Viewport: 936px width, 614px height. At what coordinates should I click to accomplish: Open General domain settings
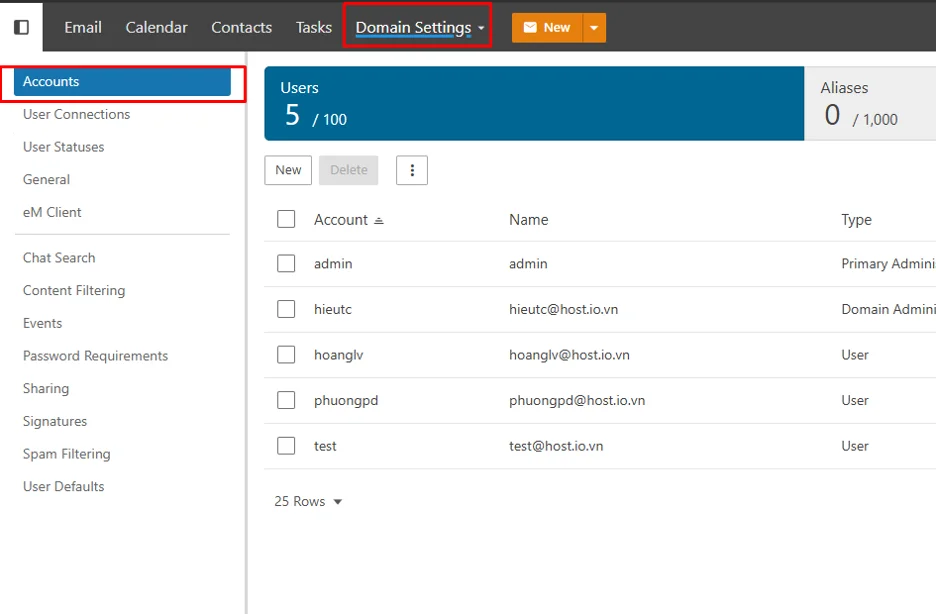click(x=46, y=180)
